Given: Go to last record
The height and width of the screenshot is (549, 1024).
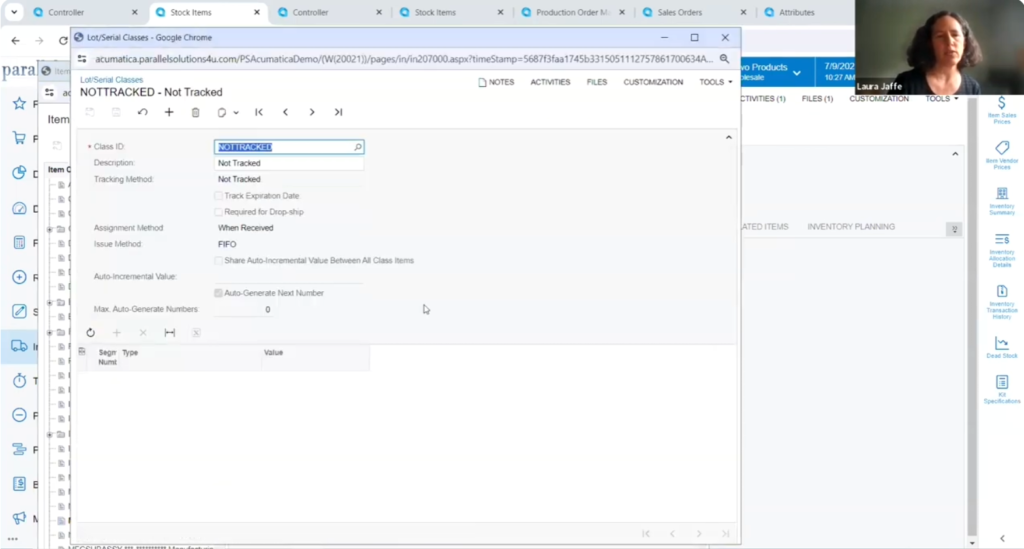Looking at the screenshot, I should pos(338,112).
